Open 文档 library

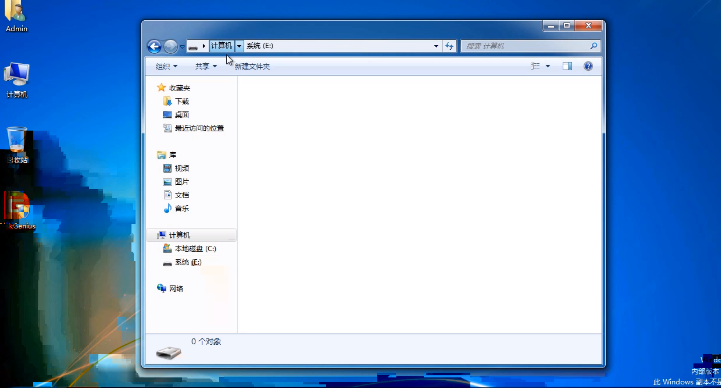[182, 195]
